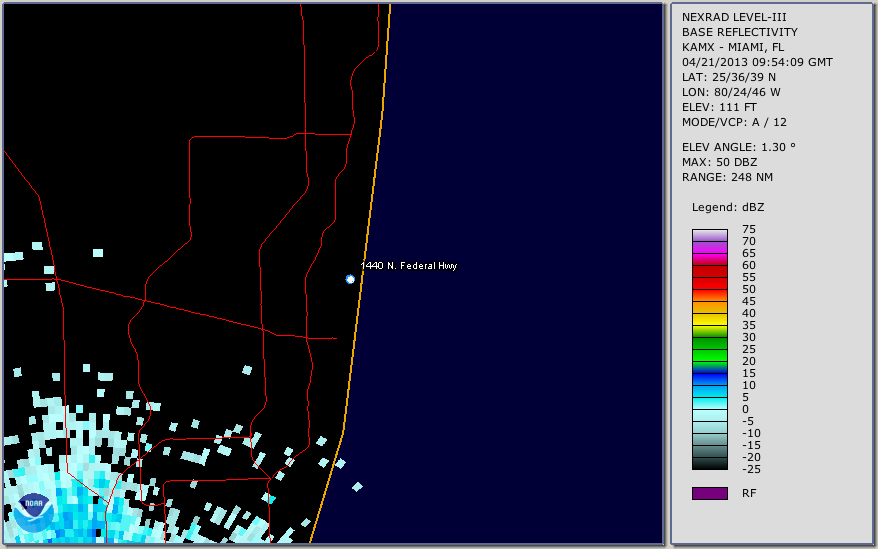Click the 'ELEV ANGLE: 1.30 °' text
878x549 pixels.
coord(739,147)
